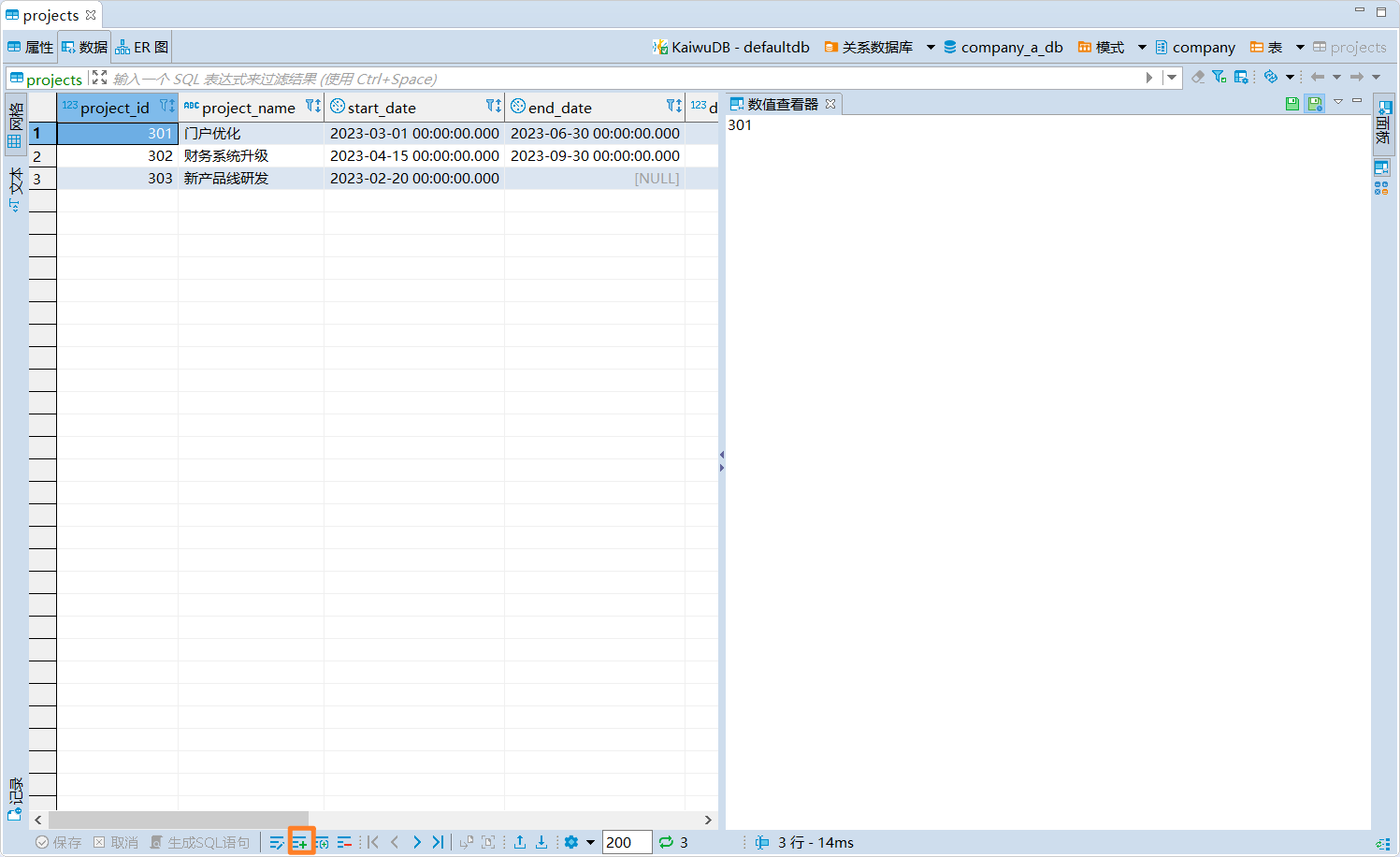Screen dimensions: 1400x857
Task: Open the 属性 tab
Action: pos(31,47)
